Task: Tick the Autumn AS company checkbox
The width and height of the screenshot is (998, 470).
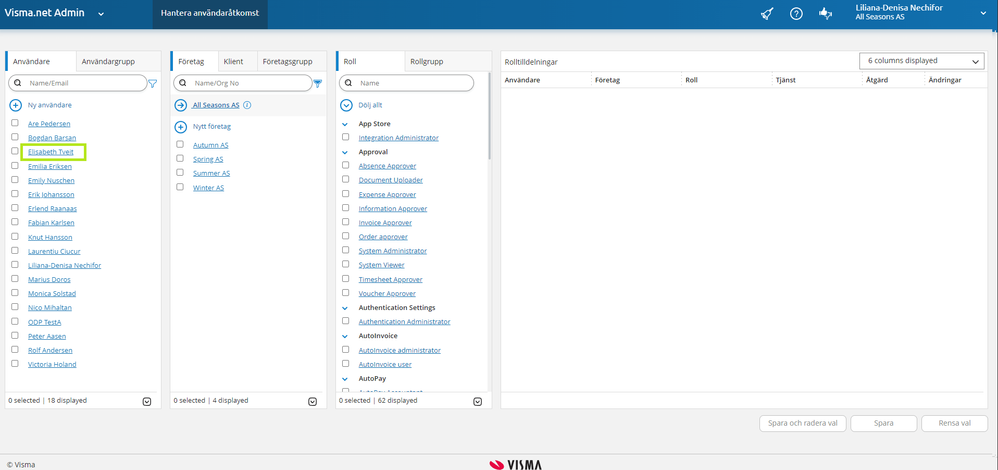Action: click(x=180, y=145)
